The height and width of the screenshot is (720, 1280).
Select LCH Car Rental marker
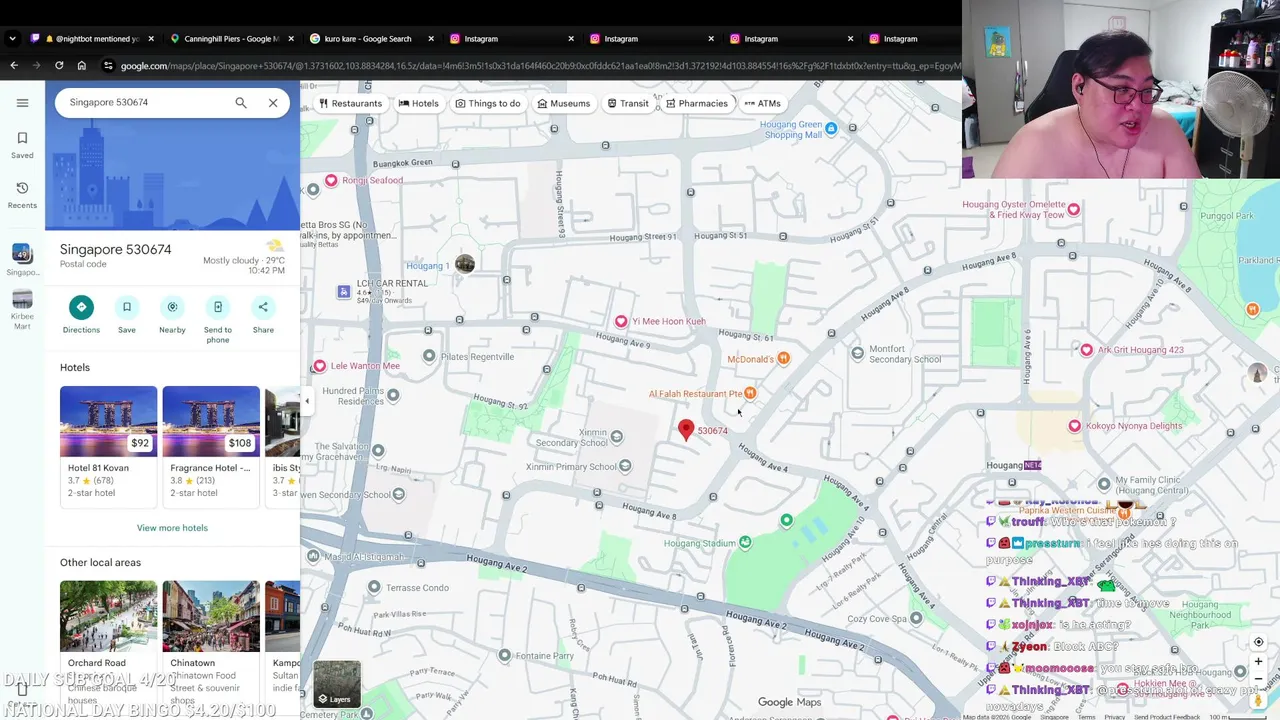click(x=343, y=292)
